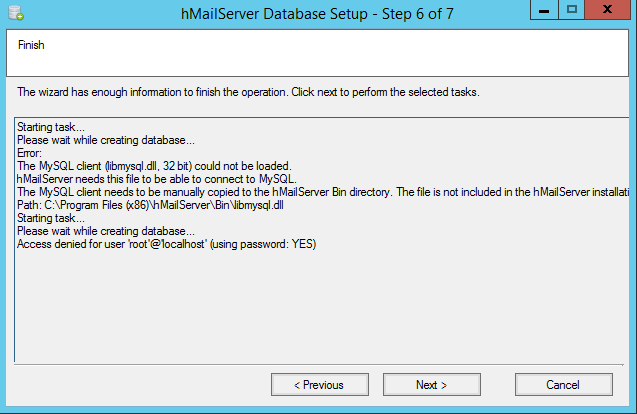Click the empty area of the log output box

pyautogui.click(x=321, y=305)
